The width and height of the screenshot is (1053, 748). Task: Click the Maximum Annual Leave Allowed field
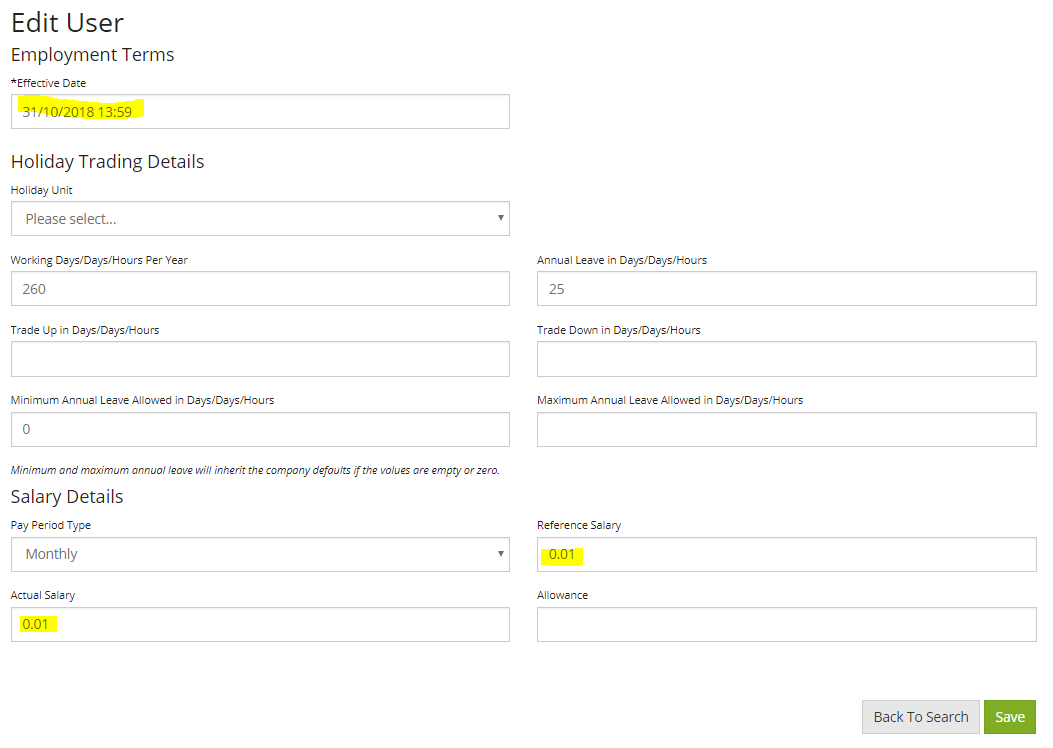click(787, 428)
